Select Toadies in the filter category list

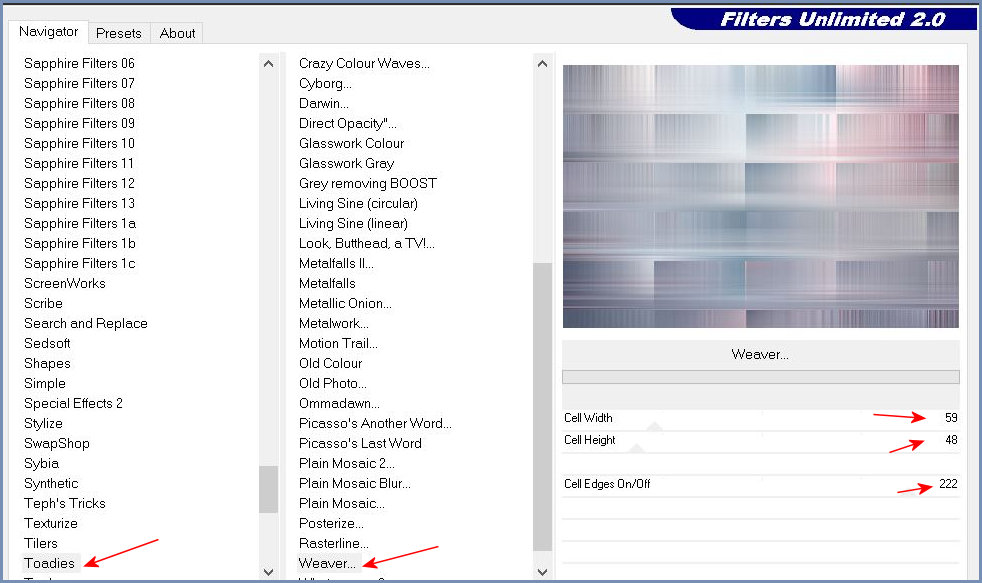click(50, 563)
